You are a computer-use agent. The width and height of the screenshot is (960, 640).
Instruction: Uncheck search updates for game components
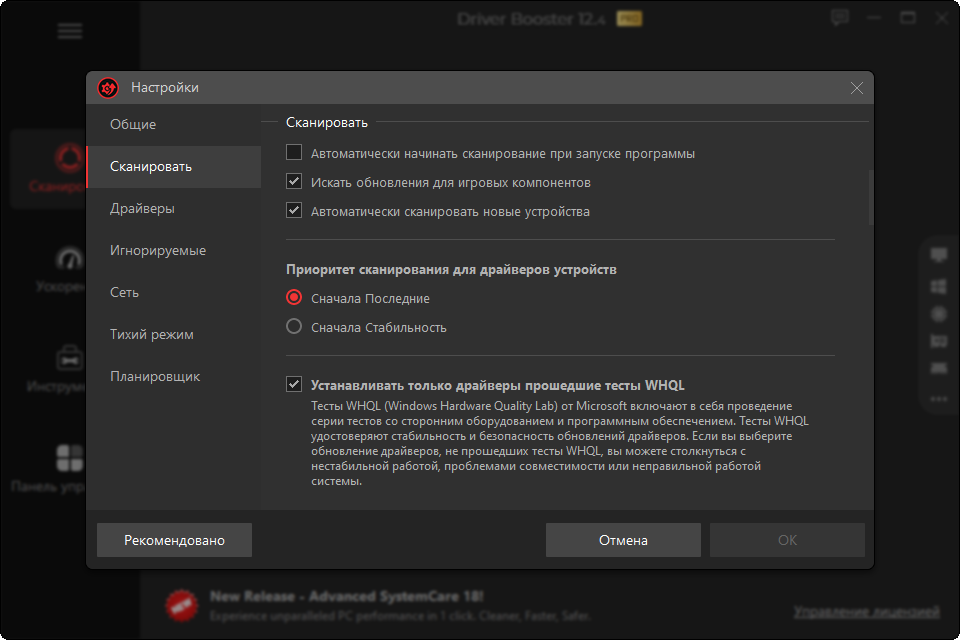click(x=294, y=183)
